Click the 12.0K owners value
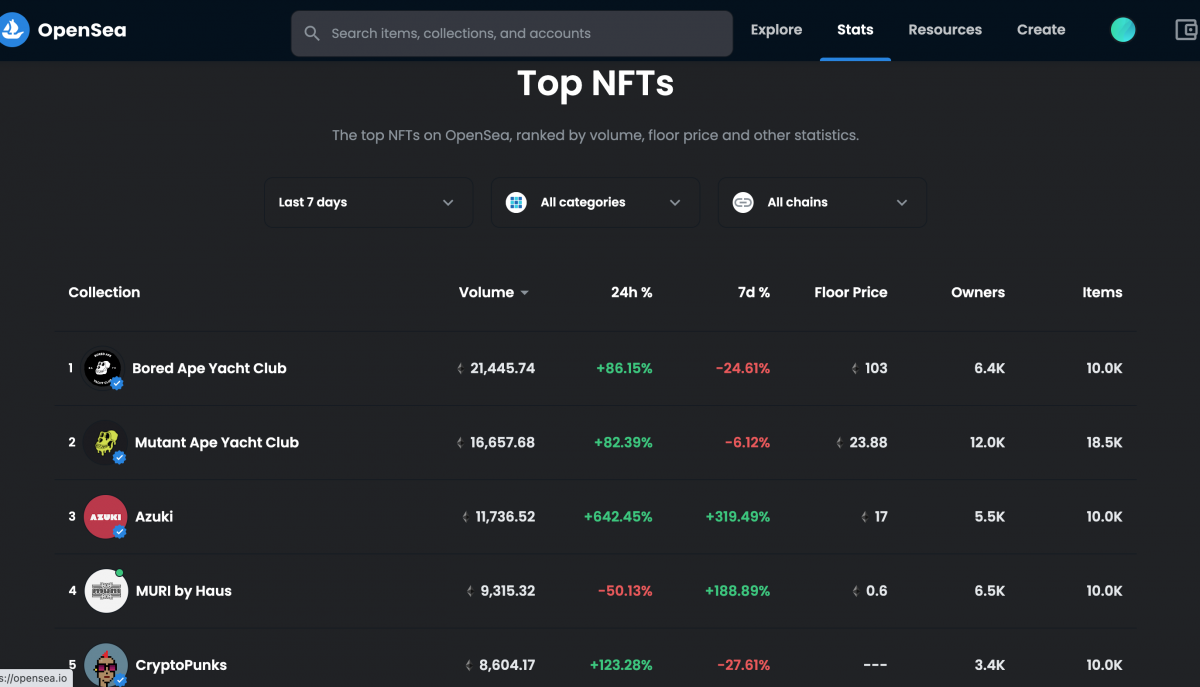This screenshot has width=1200, height=687. [x=988, y=442]
